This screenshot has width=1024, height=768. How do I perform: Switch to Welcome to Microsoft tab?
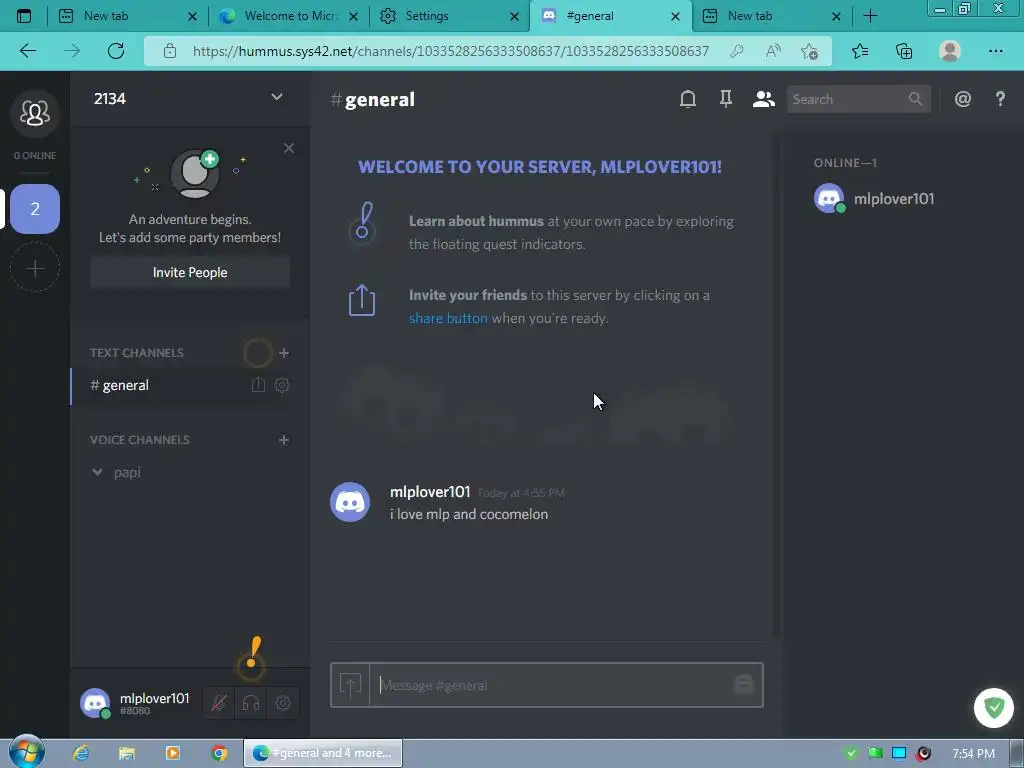pyautogui.click(x=291, y=16)
